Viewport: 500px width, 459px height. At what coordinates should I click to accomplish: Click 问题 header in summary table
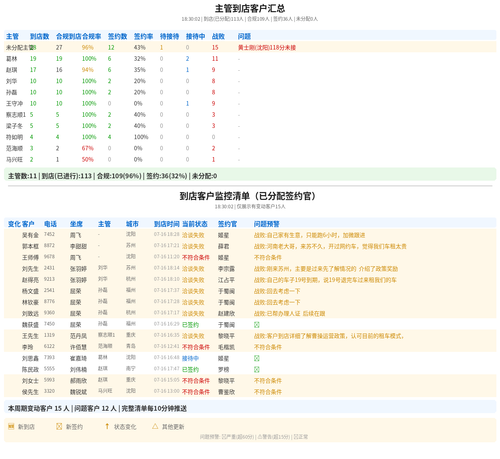point(244,36)
